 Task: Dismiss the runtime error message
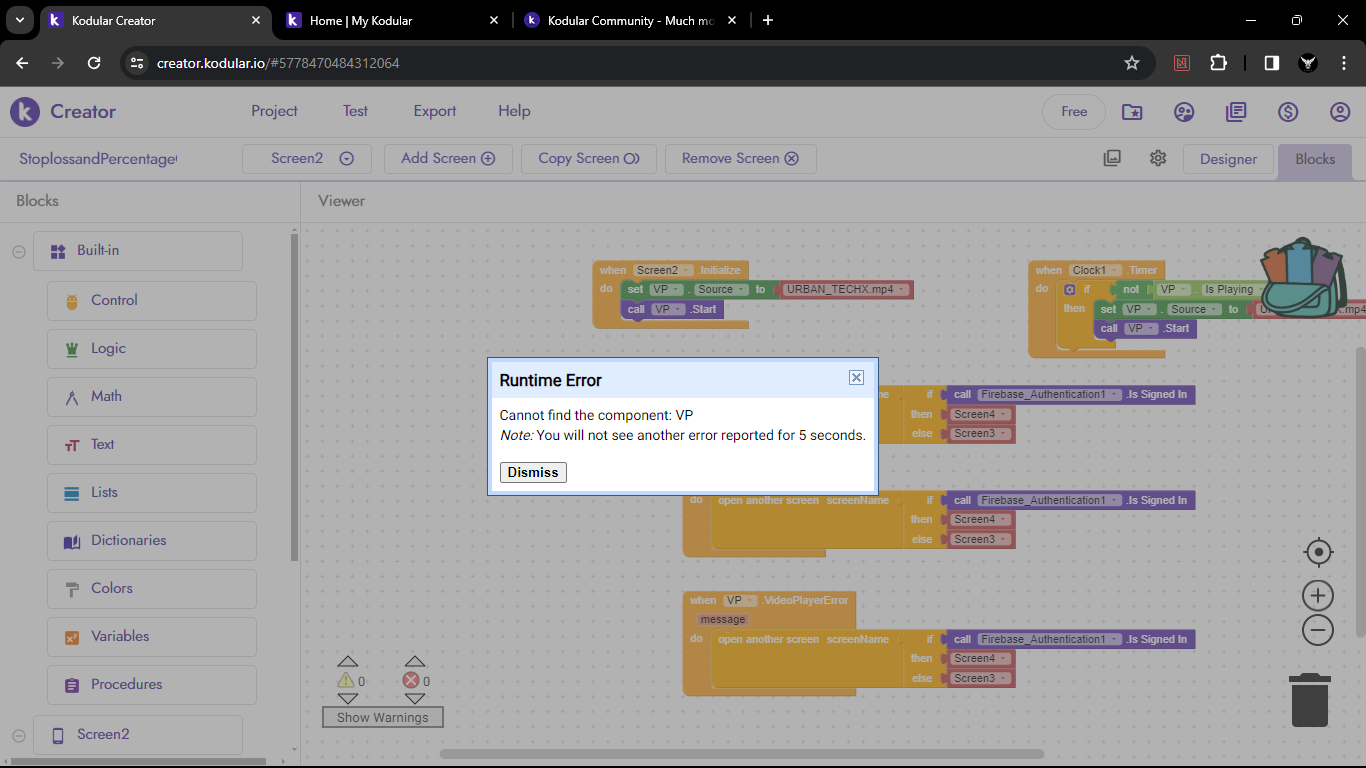pyautogui.click(x=533, y=472)
